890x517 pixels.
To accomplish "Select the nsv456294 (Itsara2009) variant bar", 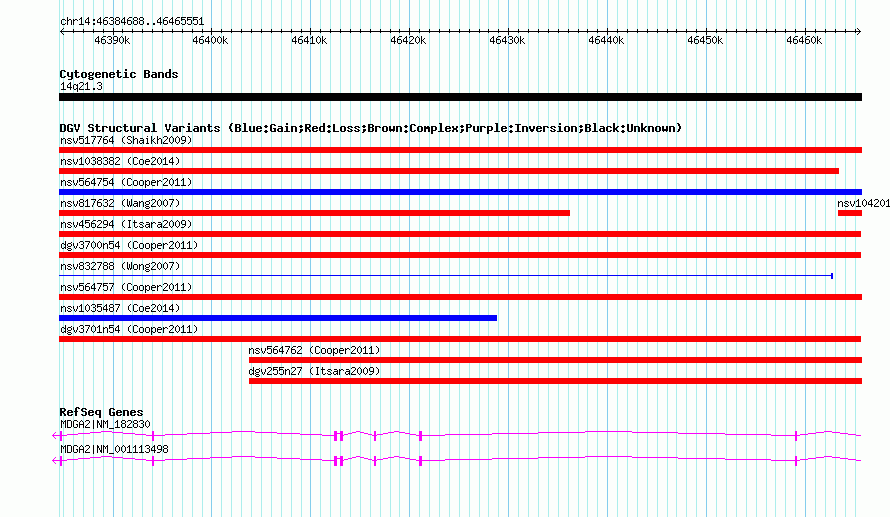I will pyautogui.click(x=460, y=234).
